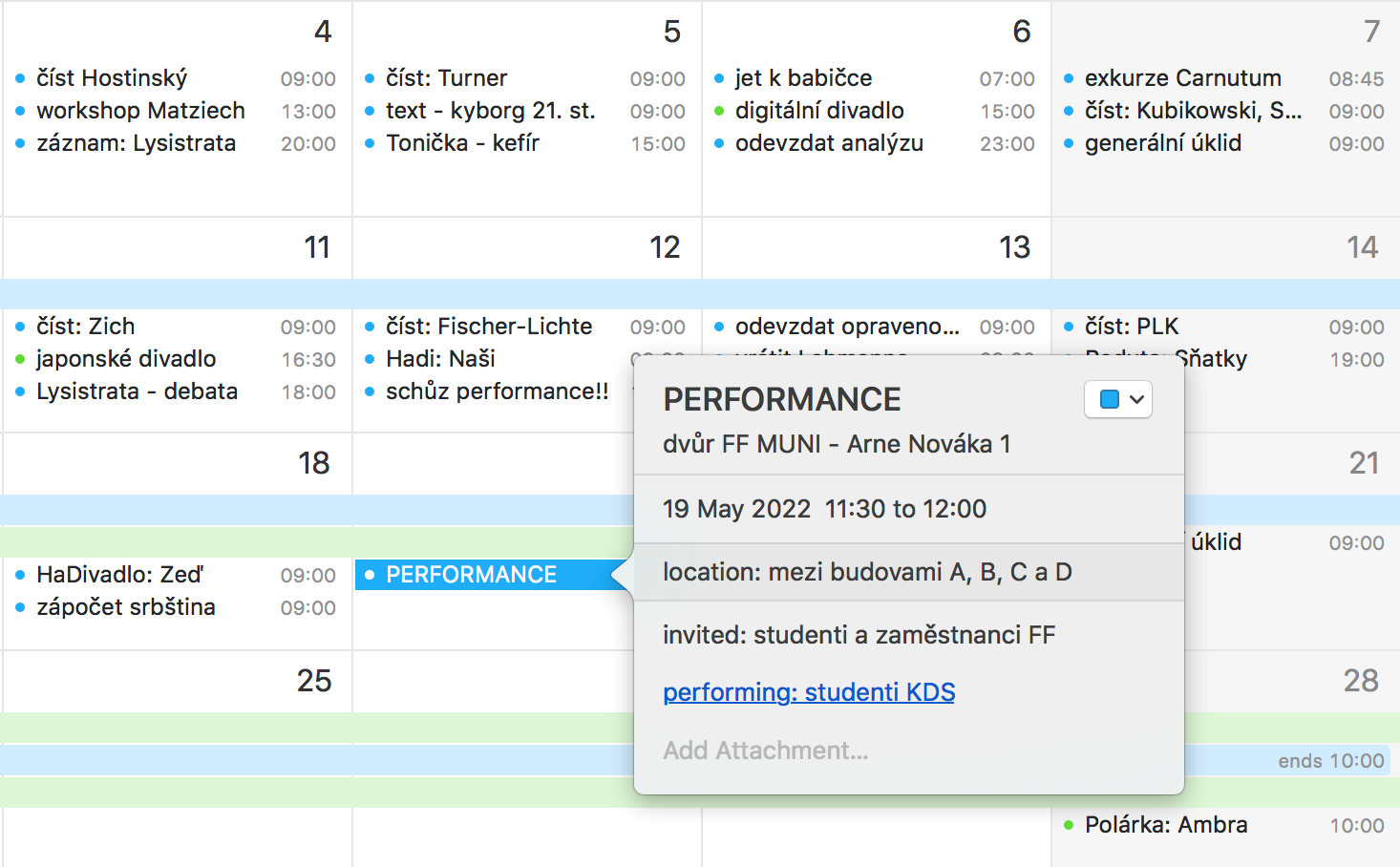Click the 'japonské divadlo' event
The width and height of the screenshot is (1400, 867).
pyautogui.click(x=126, y=359)
